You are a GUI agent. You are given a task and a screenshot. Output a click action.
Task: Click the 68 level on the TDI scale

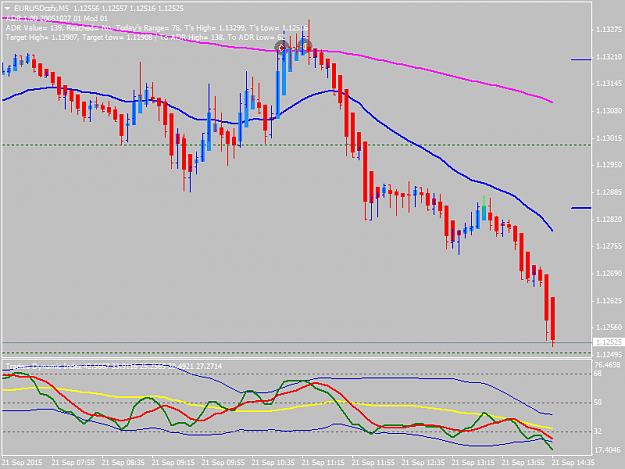598,374
